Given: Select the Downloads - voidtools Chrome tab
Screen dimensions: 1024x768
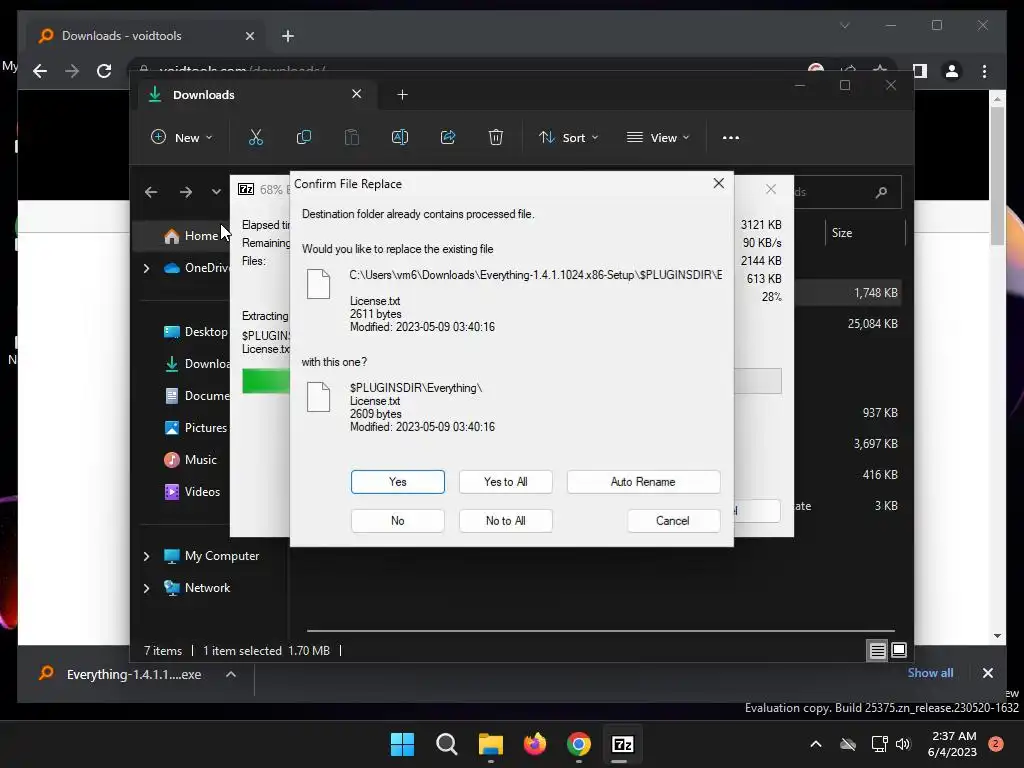Looking at the screenshot, I should click(146, 36).
